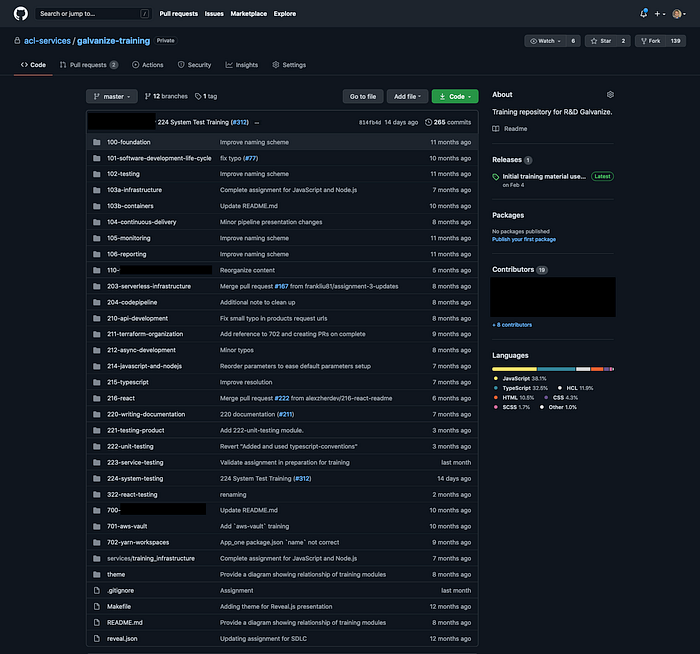700x654 pixels.
Task: View the 12 branches link
Action: [x=166, y=96]
